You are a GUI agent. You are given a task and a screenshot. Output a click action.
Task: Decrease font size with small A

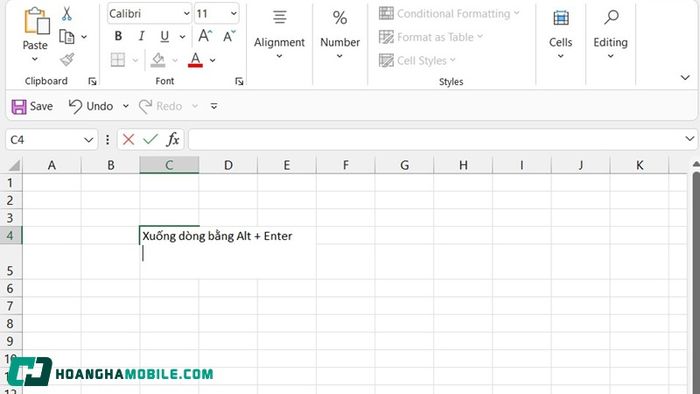pyautogui.click(x=229, y=36)
